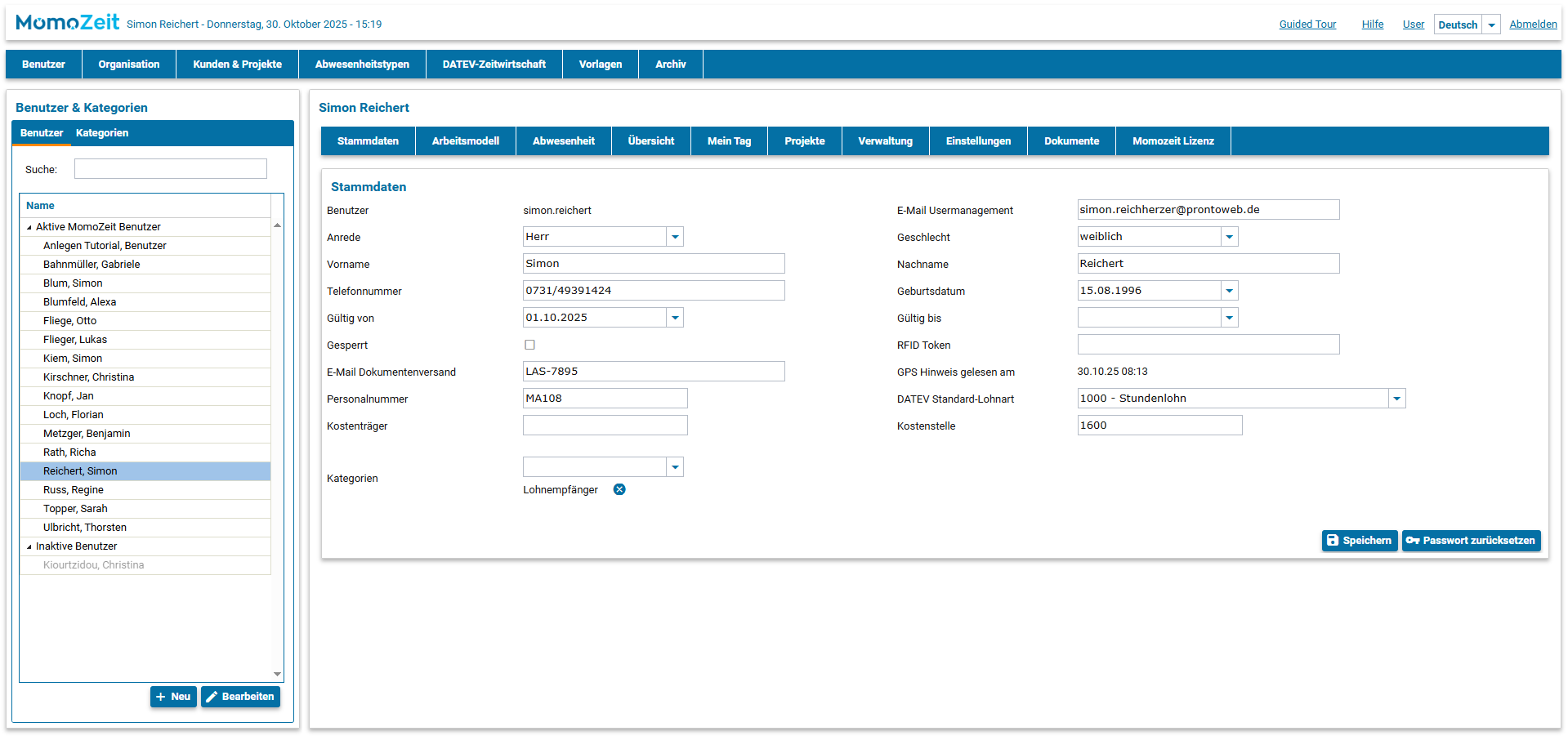Open the Anrede dropdown
Image resolution: width=1568 pixels, height=749 pixels.
pyautogui.click(x=675, y=237)
